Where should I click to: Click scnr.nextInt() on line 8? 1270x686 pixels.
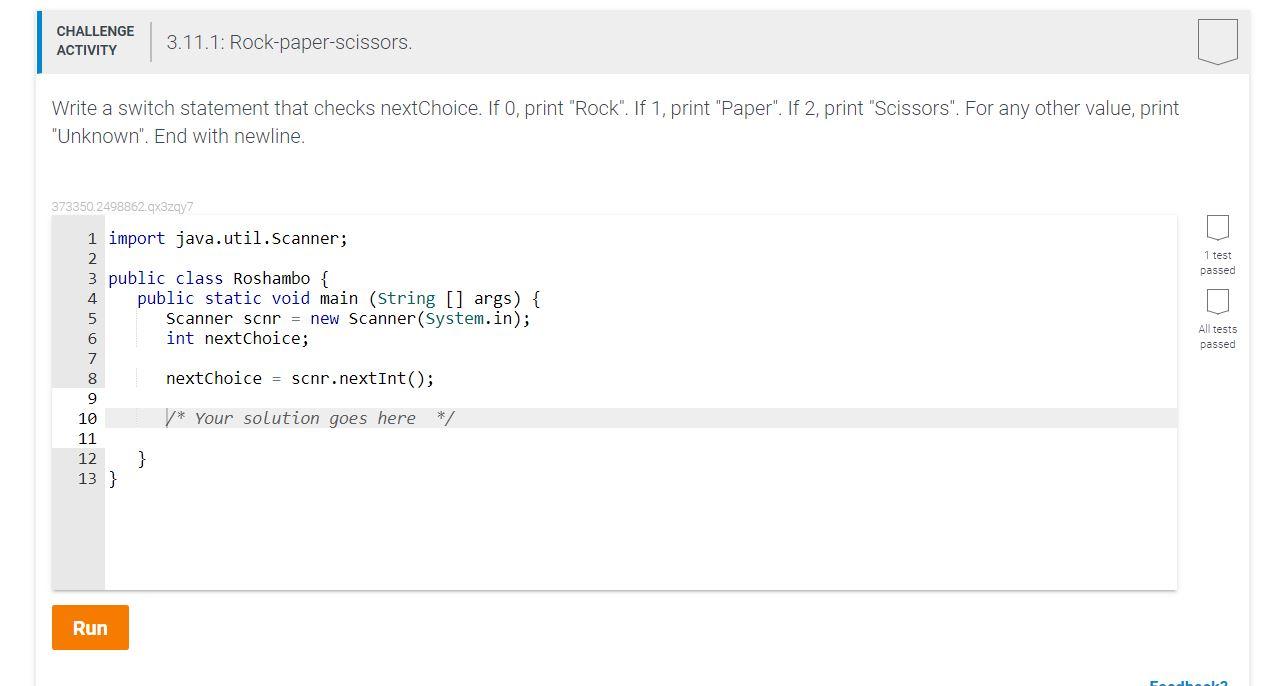(362, 378)
